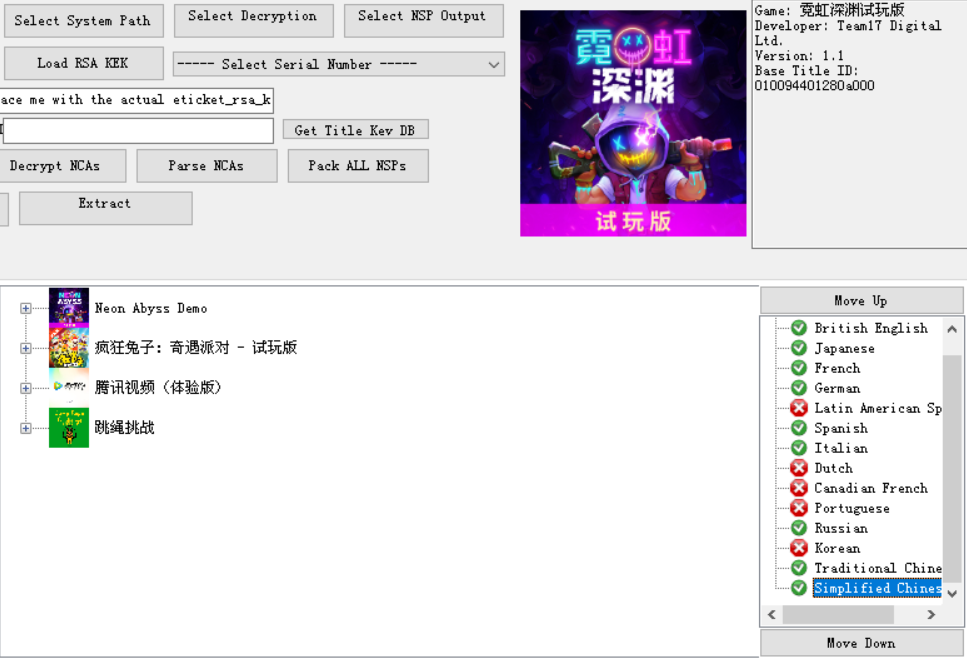Select the Neon Abyss Demo game icon
Screen dimensions: 967x661
click(x=69, y=308)
